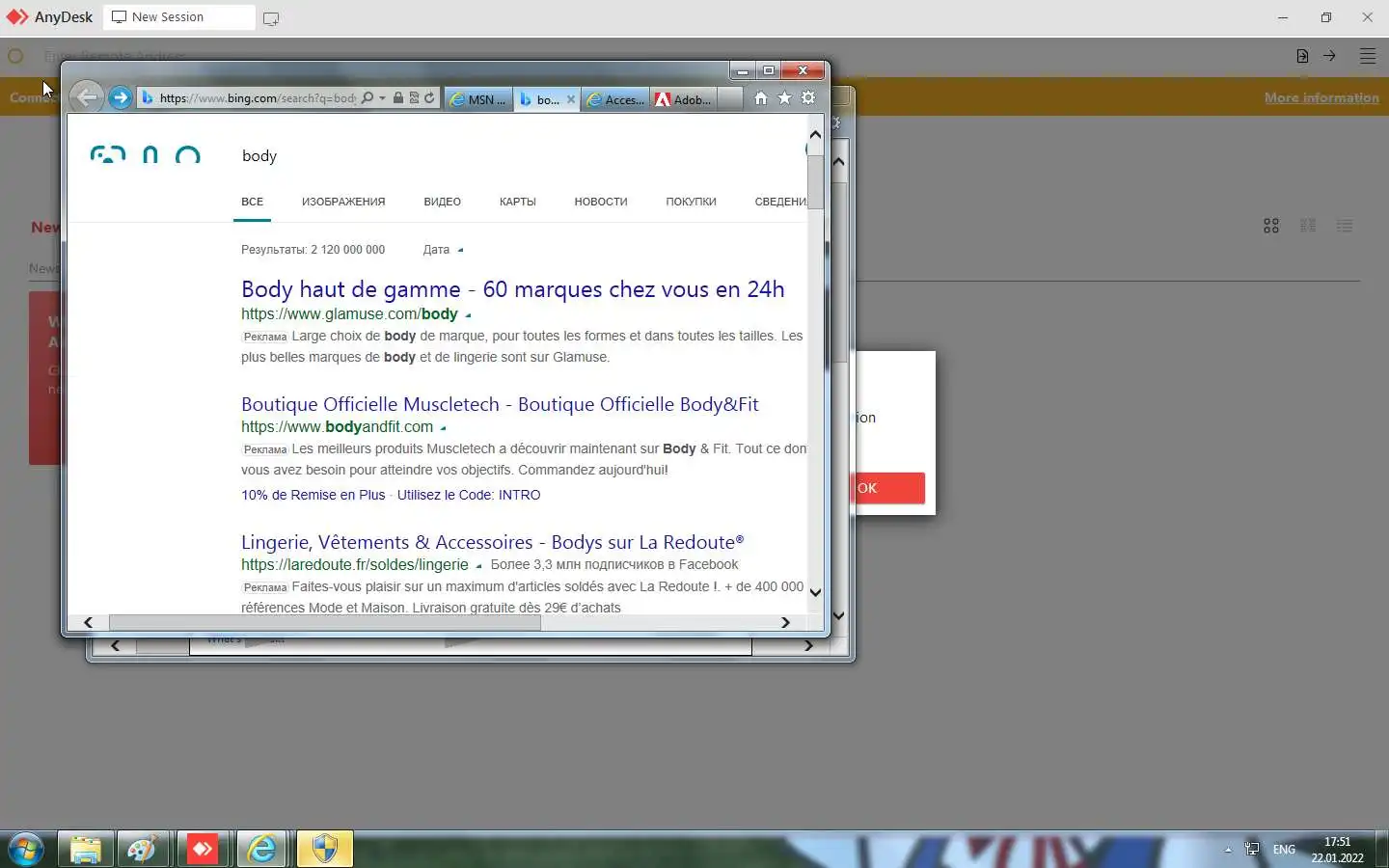Open the Internet Explorer tools gear
This screenshot has height=868, width=1389.
tap(808, 98)
